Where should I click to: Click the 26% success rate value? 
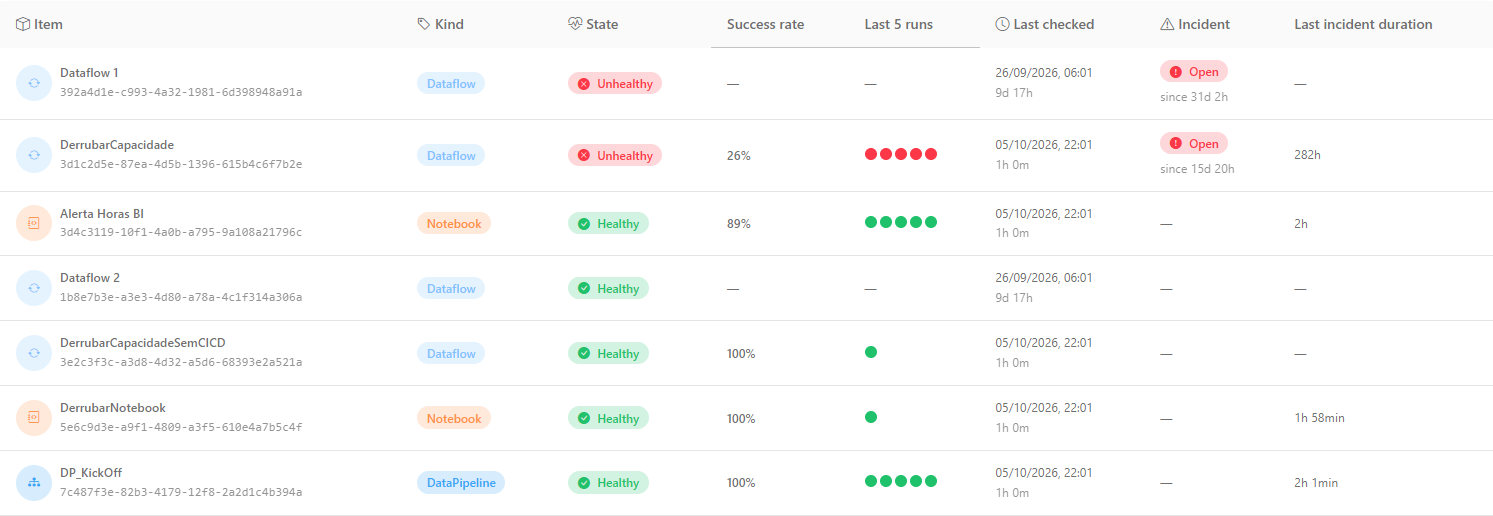tap(739, 156)
